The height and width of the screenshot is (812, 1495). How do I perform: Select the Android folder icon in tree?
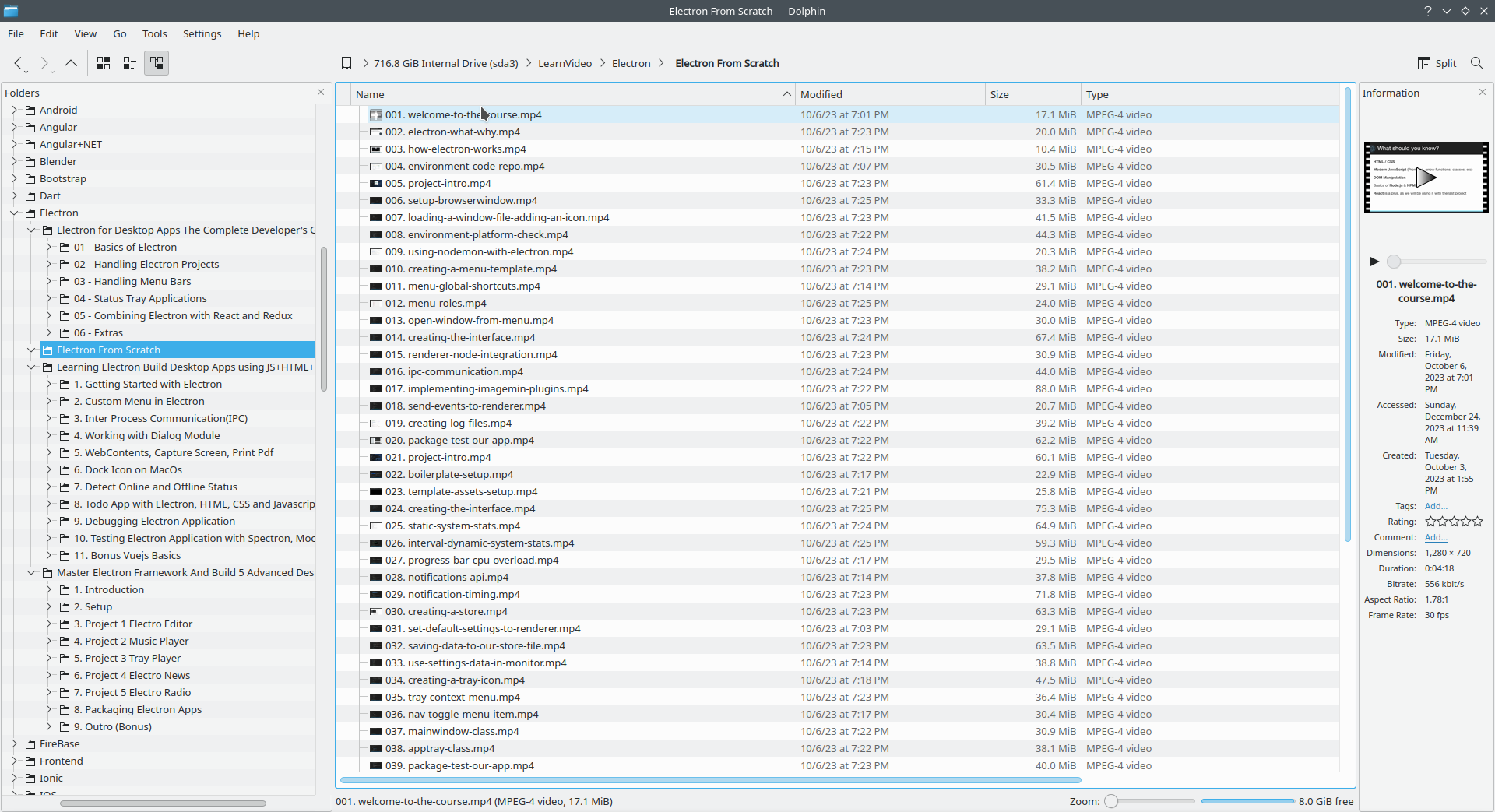point(31,111)
